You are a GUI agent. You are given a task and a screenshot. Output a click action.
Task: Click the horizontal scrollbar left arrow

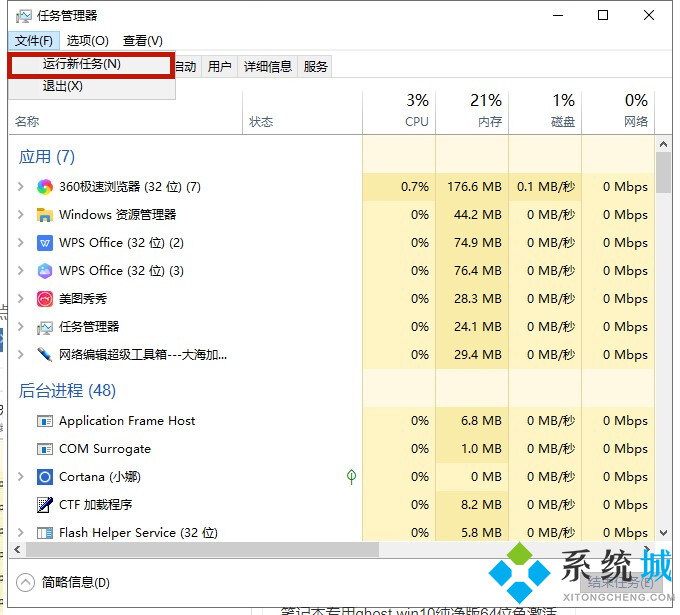pyautogui.click(x=17, y=550)
